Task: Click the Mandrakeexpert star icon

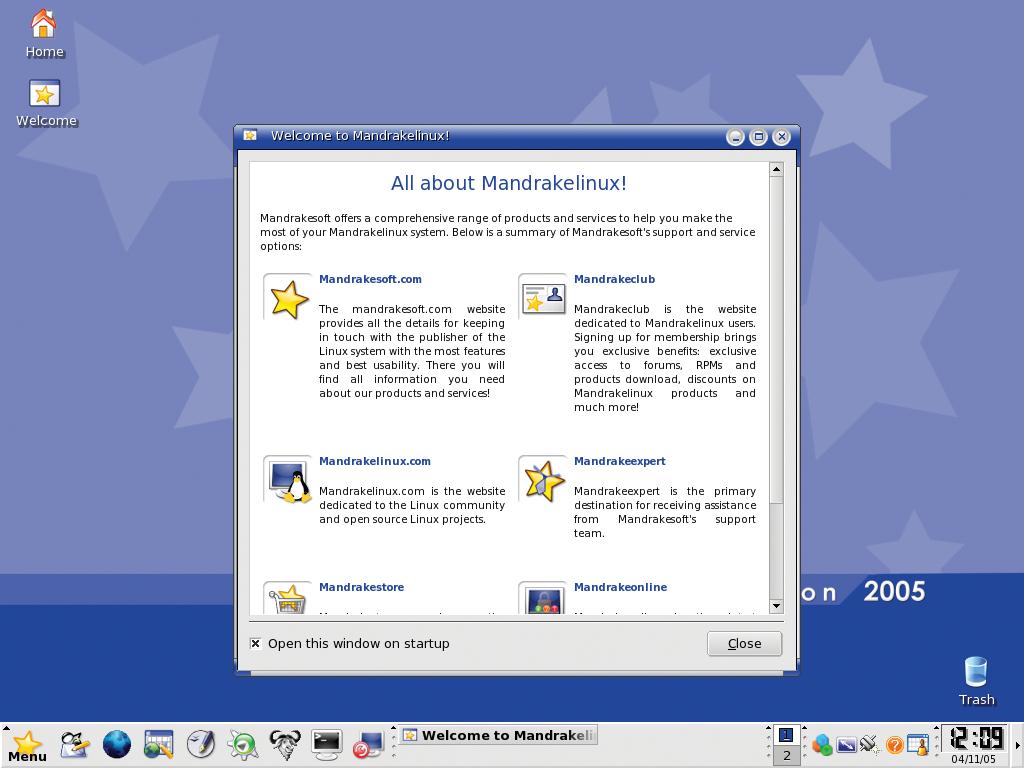Action: (x=543, y=480)
